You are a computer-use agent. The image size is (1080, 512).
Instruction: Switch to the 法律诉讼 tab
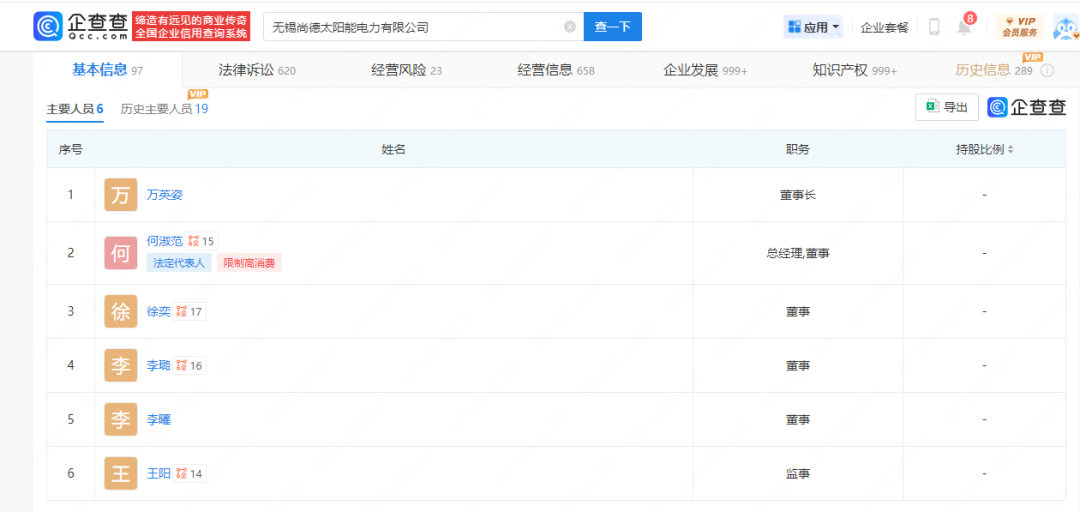(257, 70)
